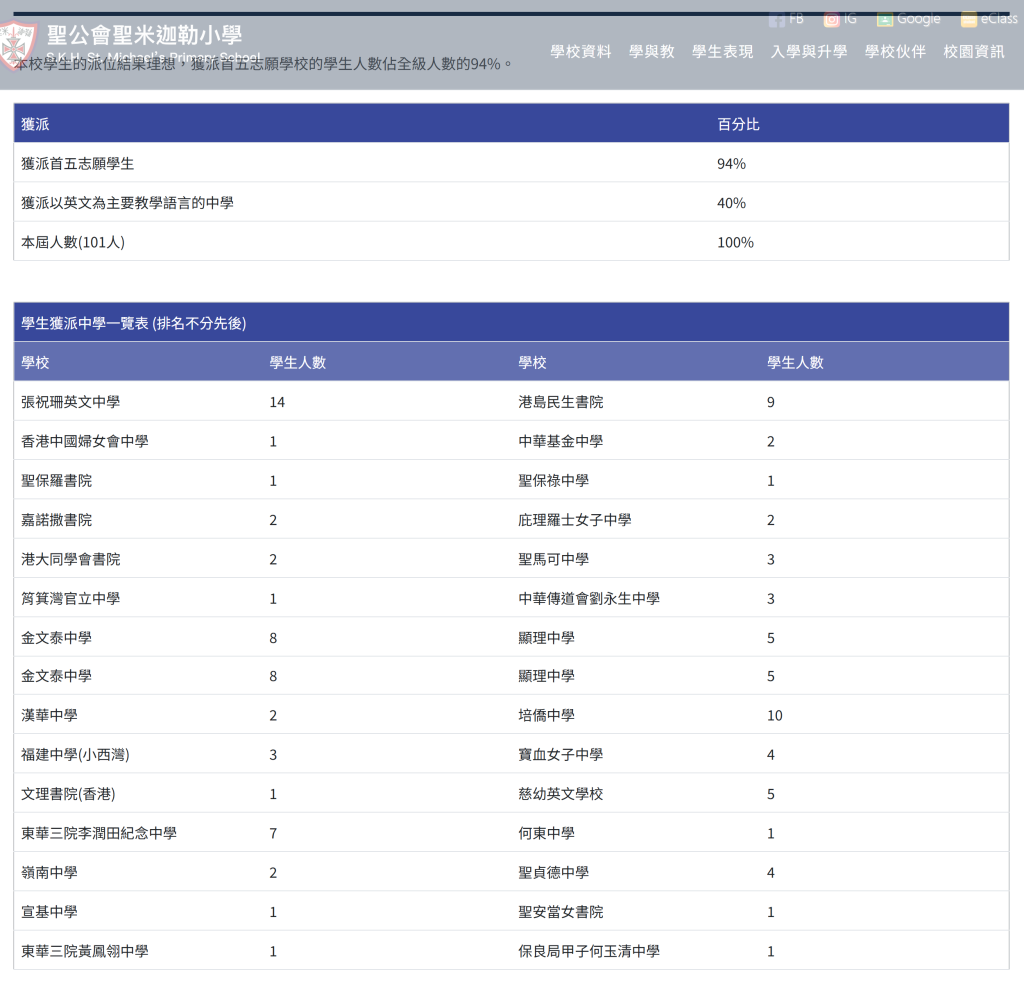Open the 學校資料 menu
Image resolution: width=1024 pixels, height=983 pixels.
point(580,52)
